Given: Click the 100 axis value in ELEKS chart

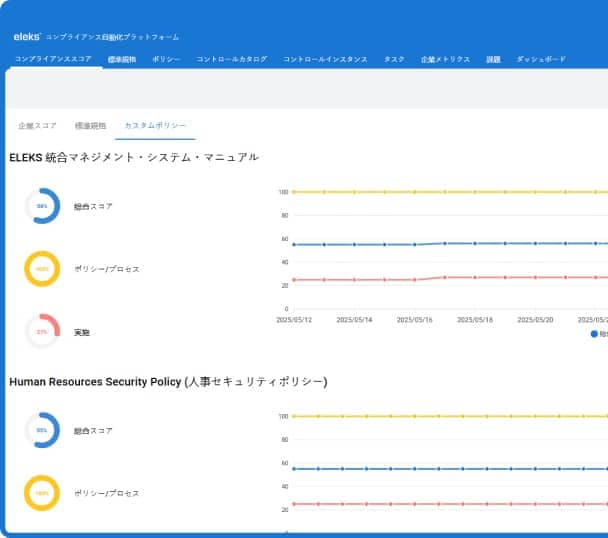Looking at the screenshot, I should coord(283,192).
